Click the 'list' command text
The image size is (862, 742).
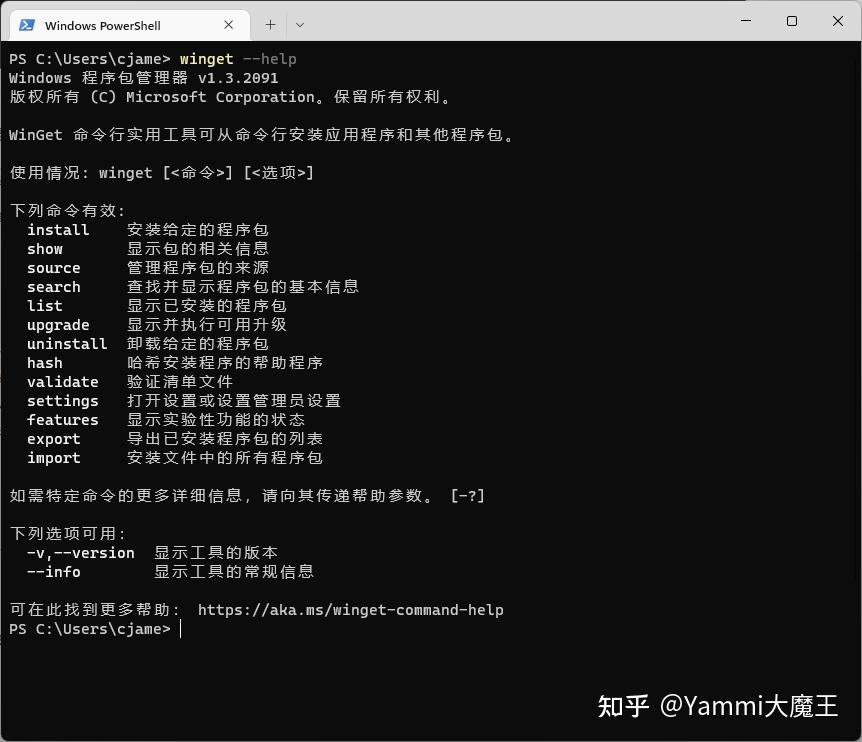tap(45, 306)
